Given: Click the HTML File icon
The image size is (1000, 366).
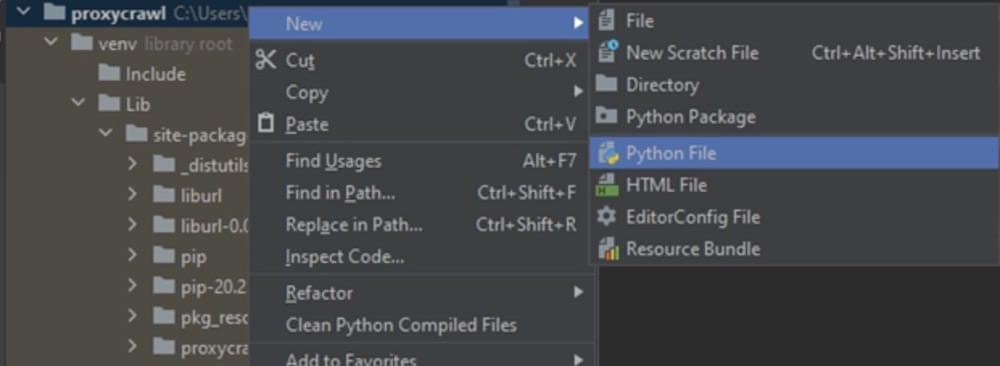Looking at the screenshot, I should pyautogui.click(x=607, y=185).
